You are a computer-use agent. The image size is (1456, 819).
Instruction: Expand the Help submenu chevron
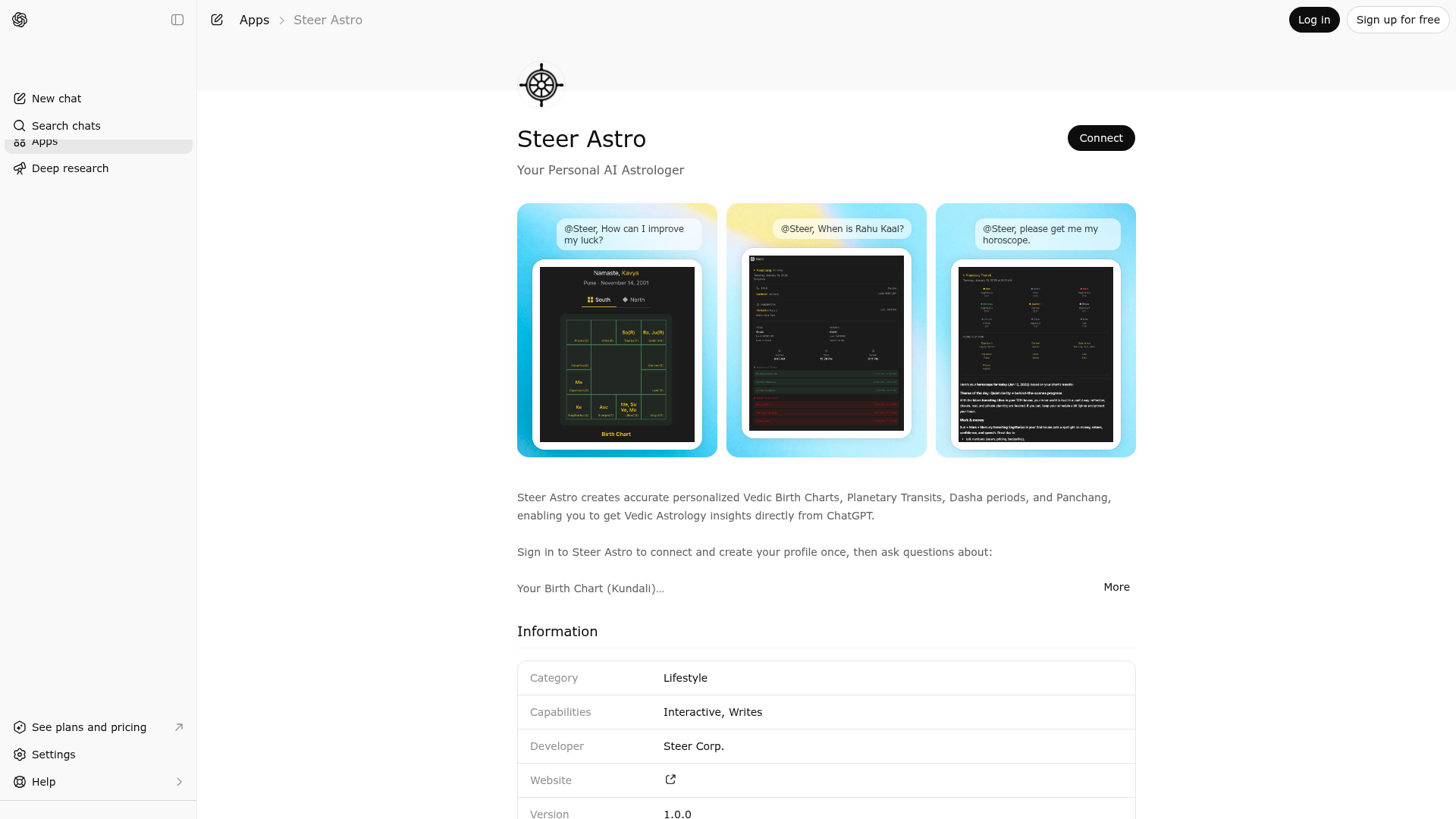point(180,781)
